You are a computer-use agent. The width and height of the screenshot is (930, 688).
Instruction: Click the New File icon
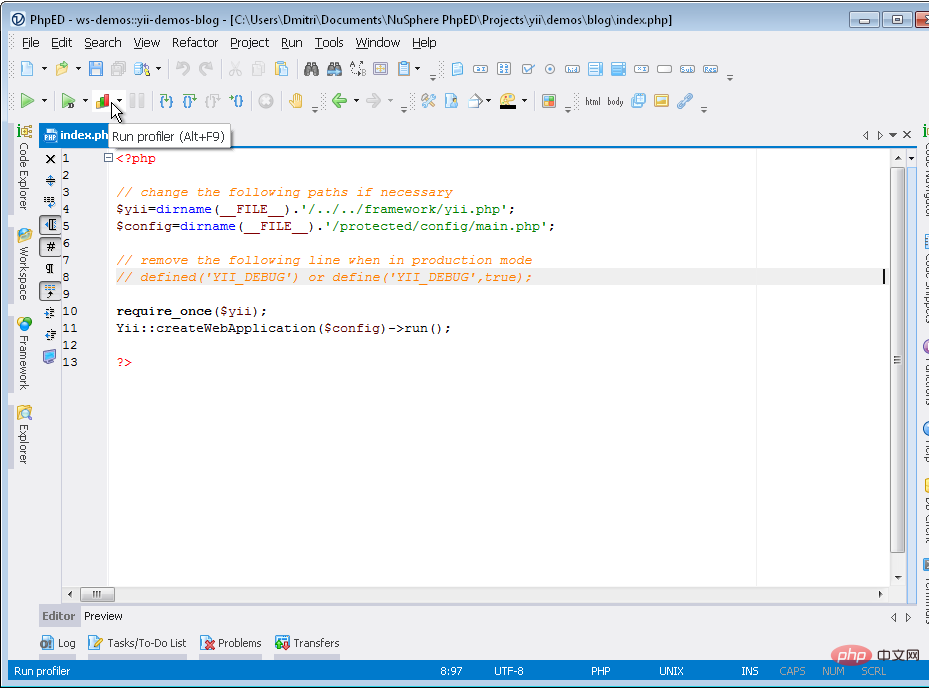(x=27, y=69)
